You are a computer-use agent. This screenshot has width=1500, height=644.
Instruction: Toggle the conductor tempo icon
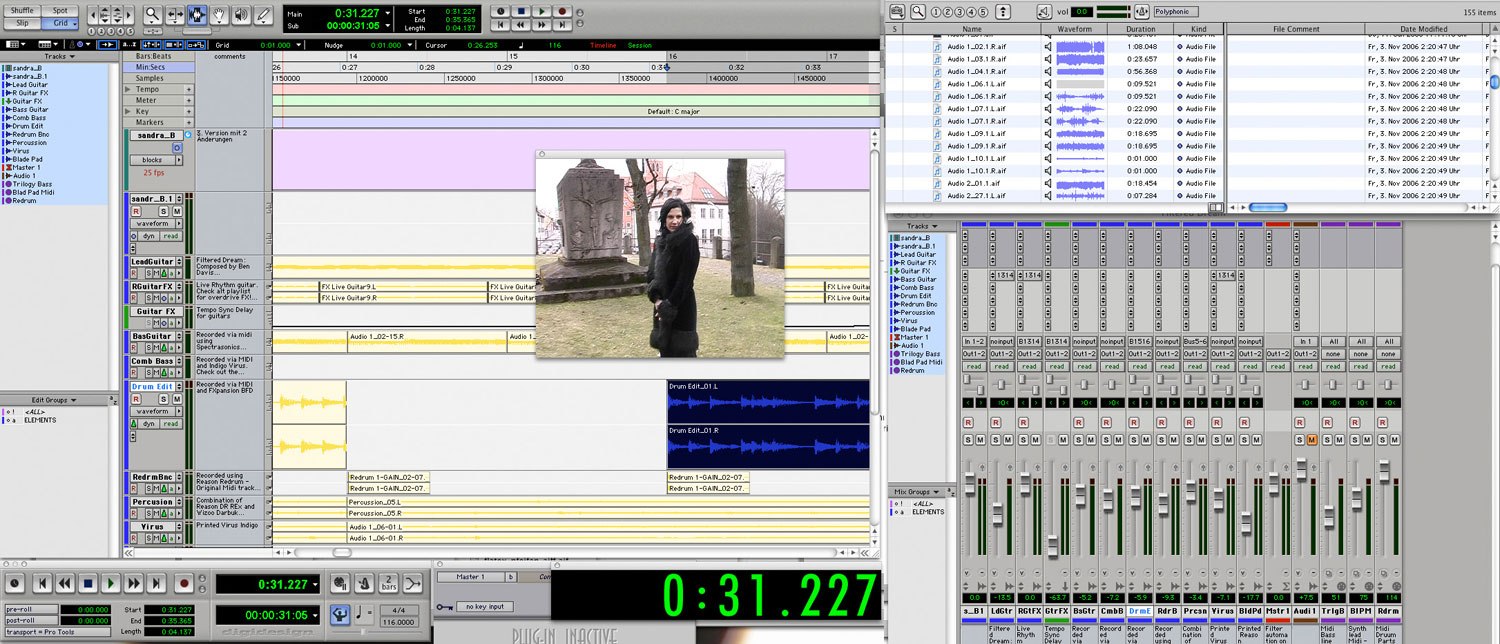(340, 612)
